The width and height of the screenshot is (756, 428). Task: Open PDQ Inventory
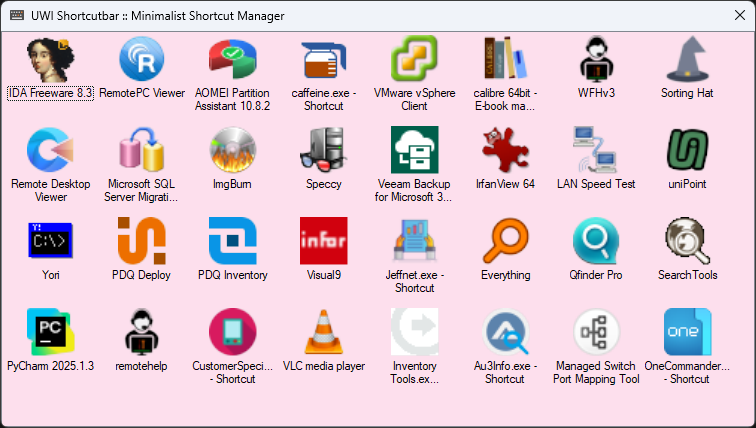(x=232, y=241)
